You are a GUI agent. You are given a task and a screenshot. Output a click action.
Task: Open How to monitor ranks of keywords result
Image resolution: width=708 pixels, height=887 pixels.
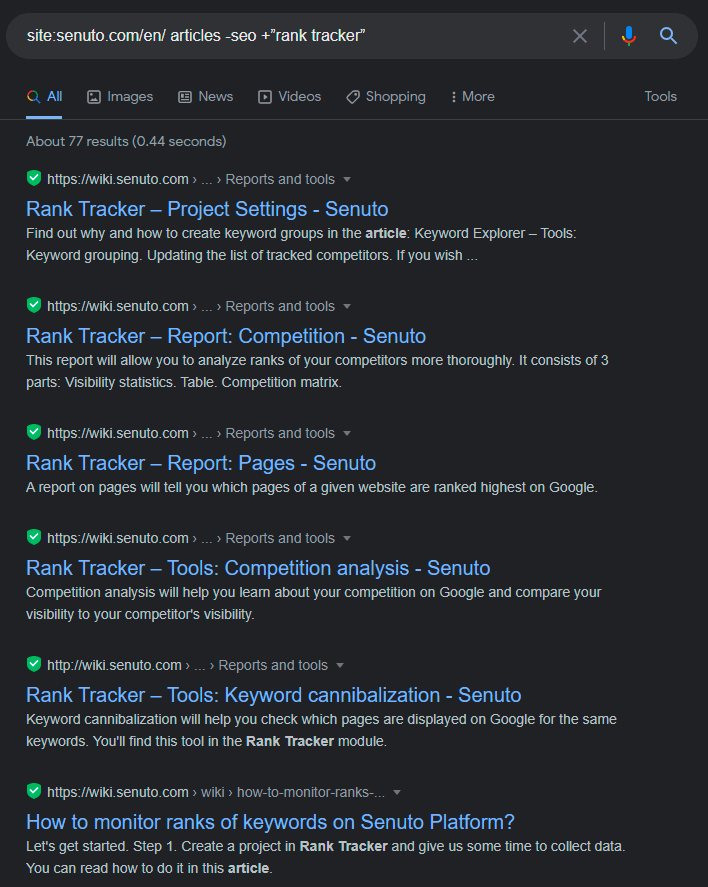270,821
